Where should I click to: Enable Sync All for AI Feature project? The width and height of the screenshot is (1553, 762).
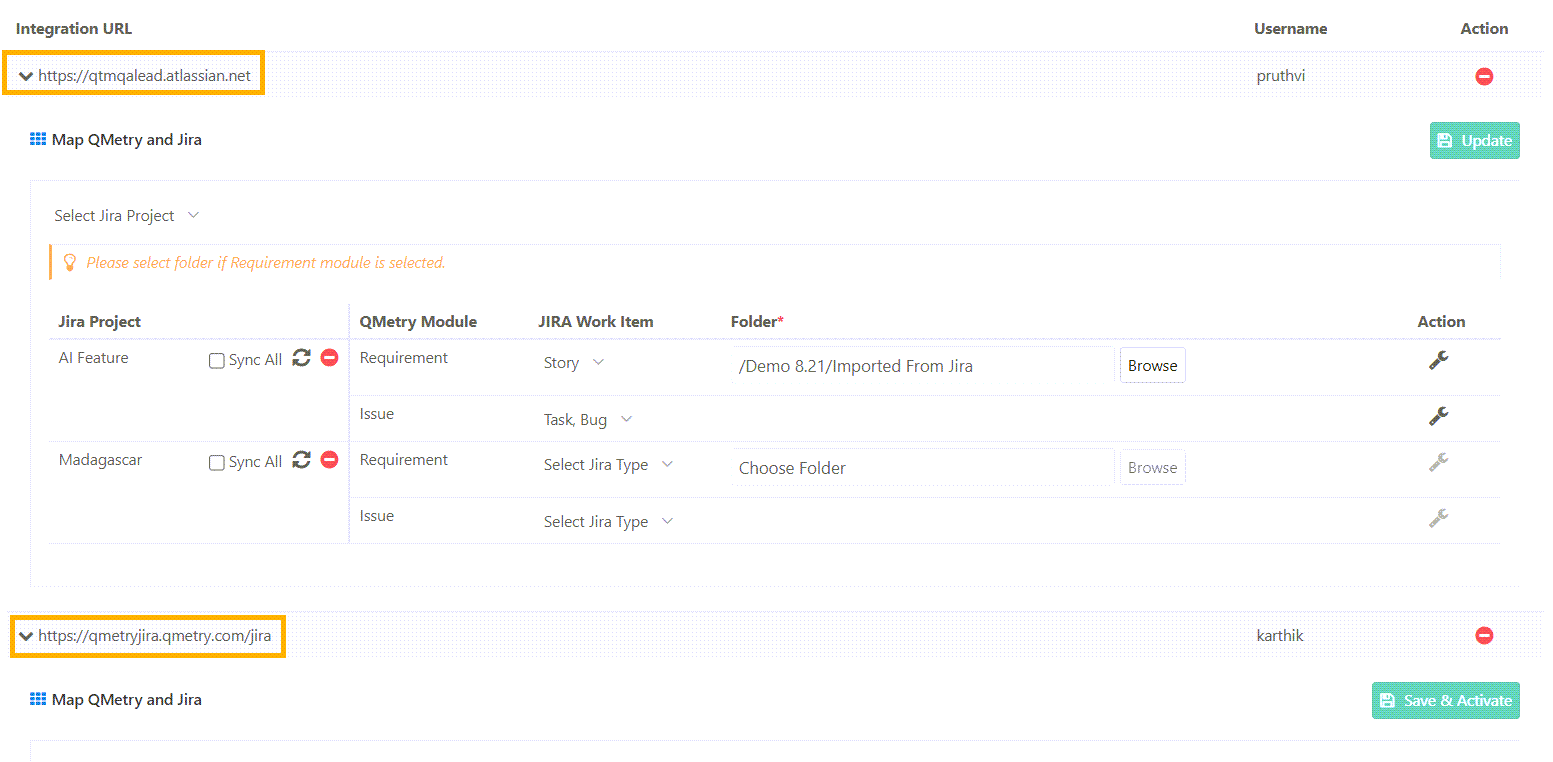[x=216, y=361]
